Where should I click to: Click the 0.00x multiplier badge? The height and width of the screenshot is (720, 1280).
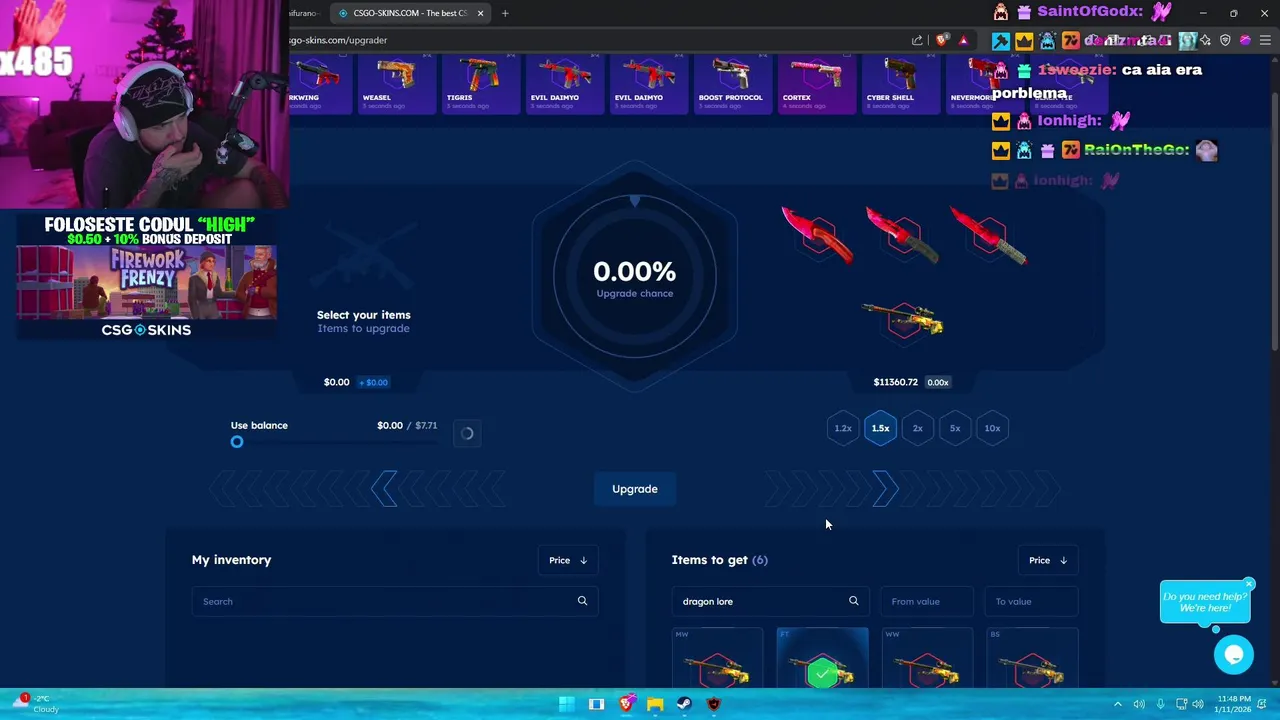(938, 382)
